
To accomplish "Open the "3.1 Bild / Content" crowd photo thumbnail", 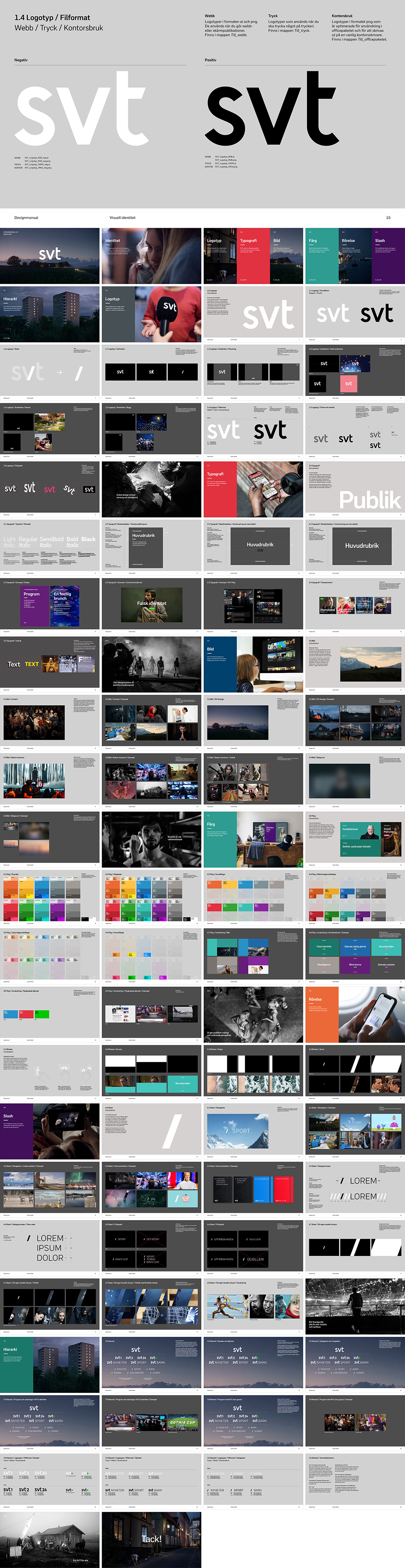I will click(x=50, y=723).
